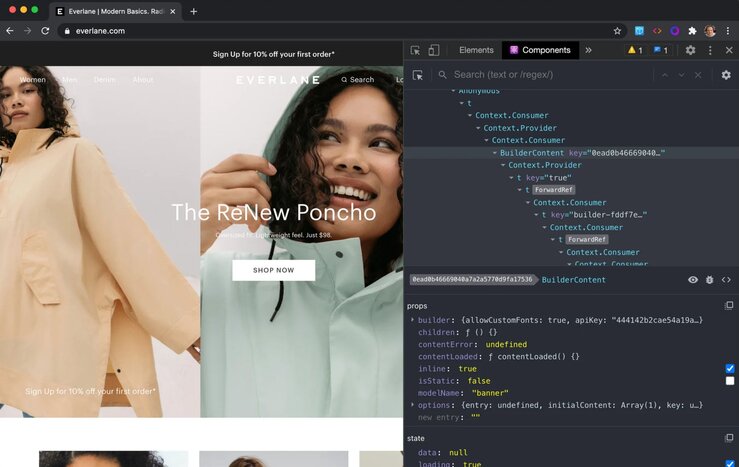739x467 pixels.
Task: Click the purple circle extension icon
Action: (675, 31)
